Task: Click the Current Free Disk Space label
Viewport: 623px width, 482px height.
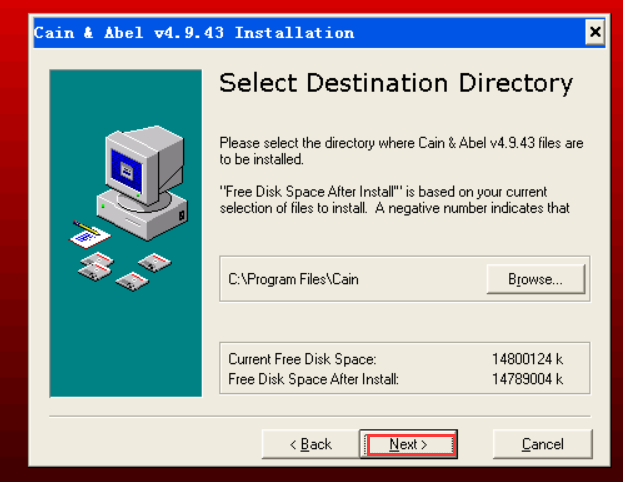Action: [302, 359]
